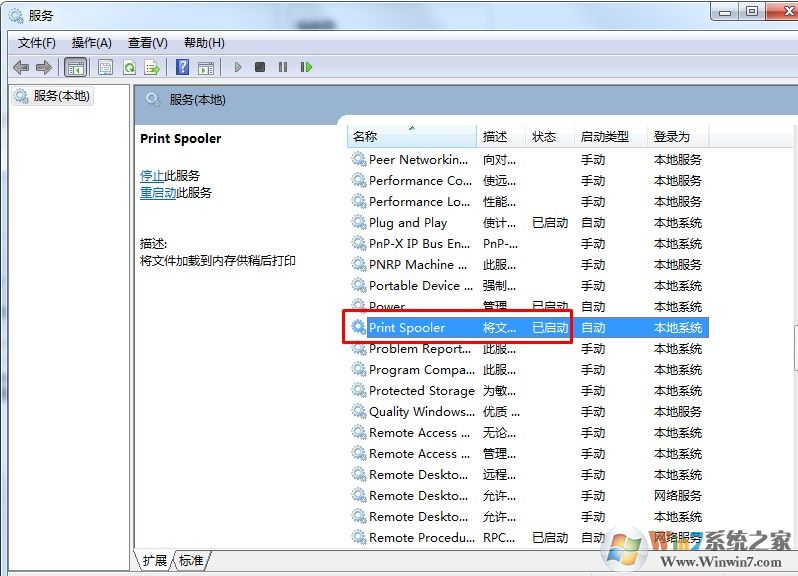
Task: Open the 查看(V) menu
Action: pos(148,43)
